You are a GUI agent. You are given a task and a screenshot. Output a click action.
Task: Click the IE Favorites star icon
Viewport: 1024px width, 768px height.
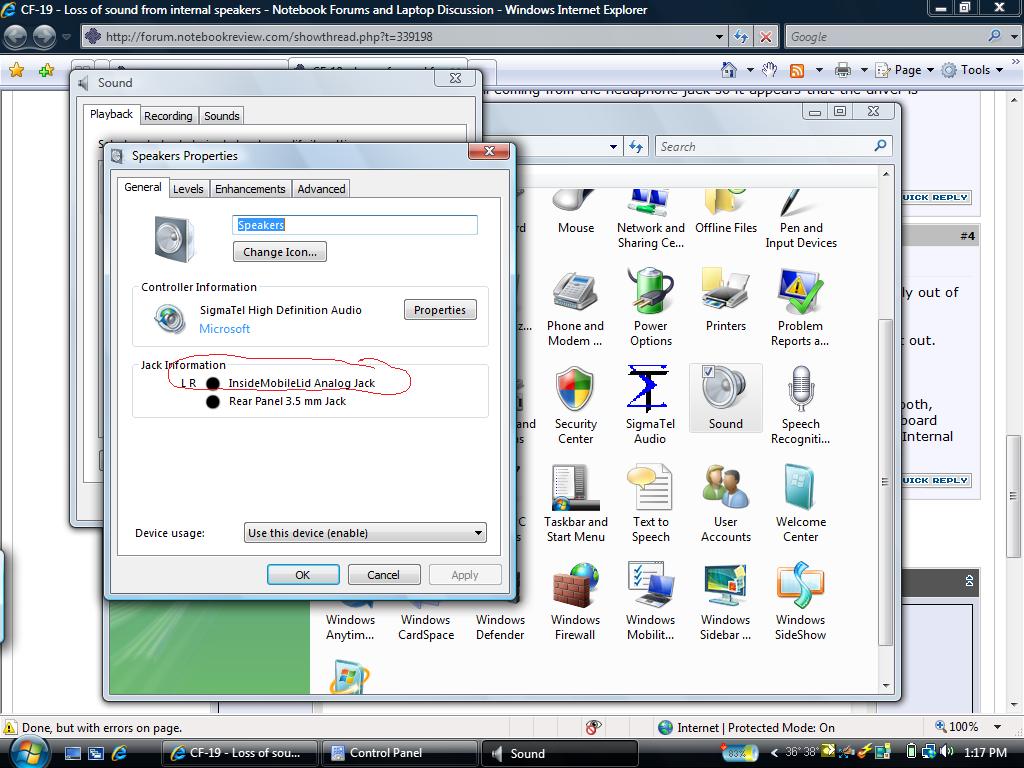[17, 70]
